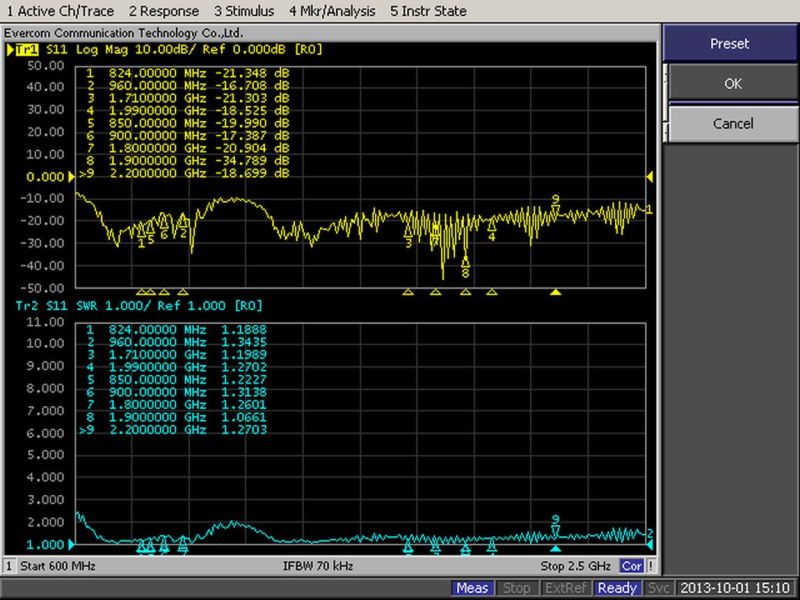The width and height of the screenshot is (800, 600).
Task: Click the channel 1 indicator box
Action: coord(9,566)
